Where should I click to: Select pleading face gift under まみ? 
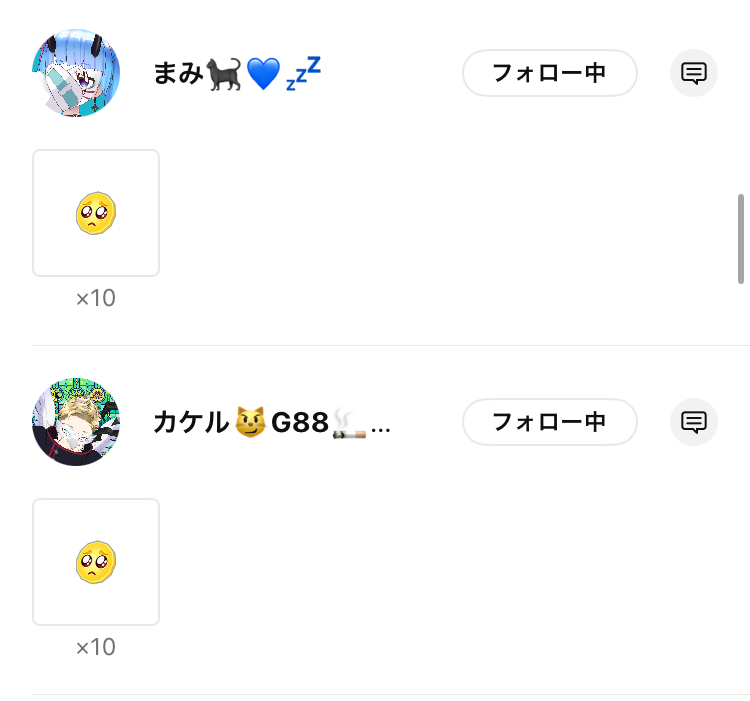pos(96,213)
